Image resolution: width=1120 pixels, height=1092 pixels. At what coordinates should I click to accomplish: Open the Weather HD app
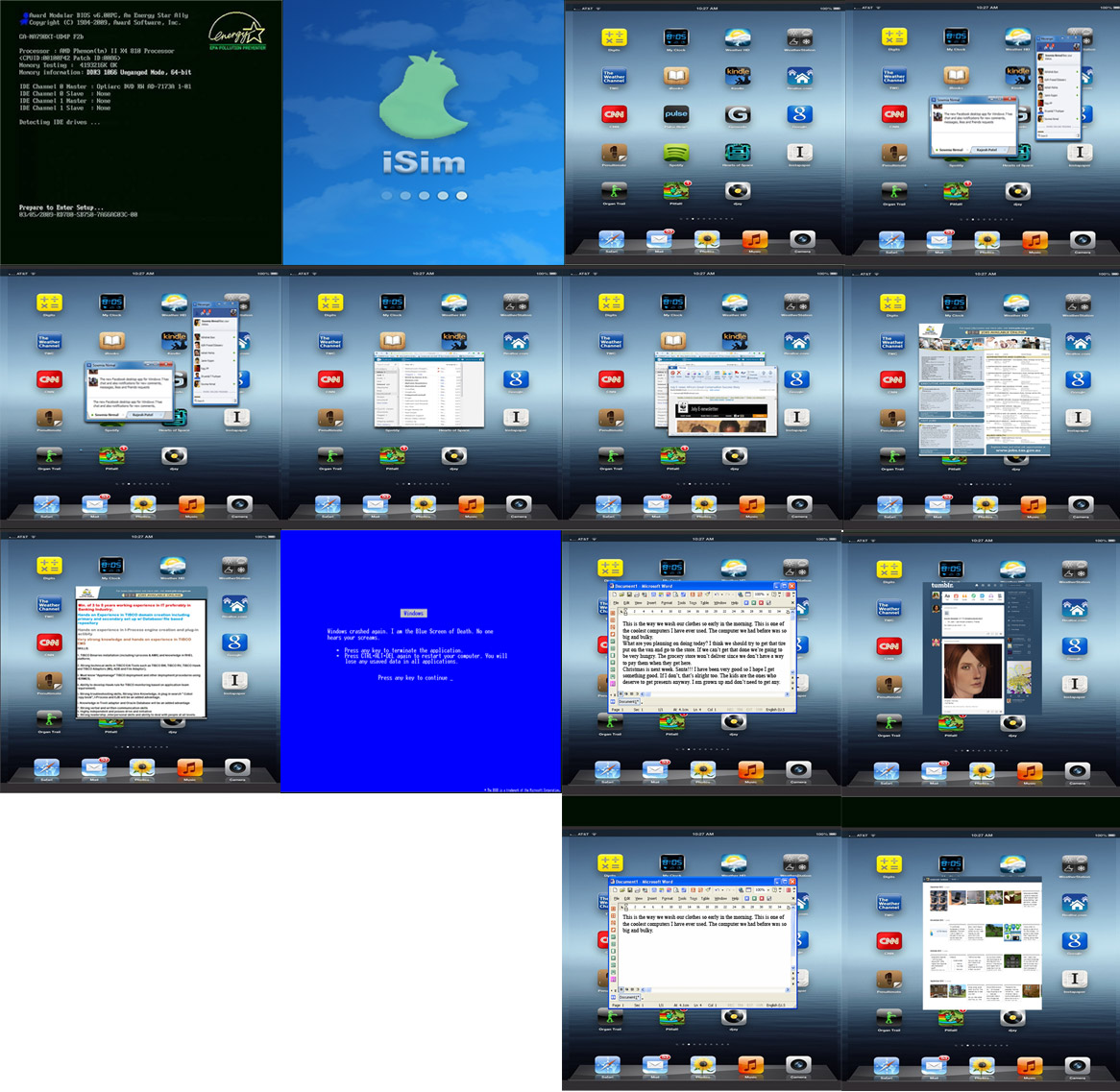click(738, 38)
